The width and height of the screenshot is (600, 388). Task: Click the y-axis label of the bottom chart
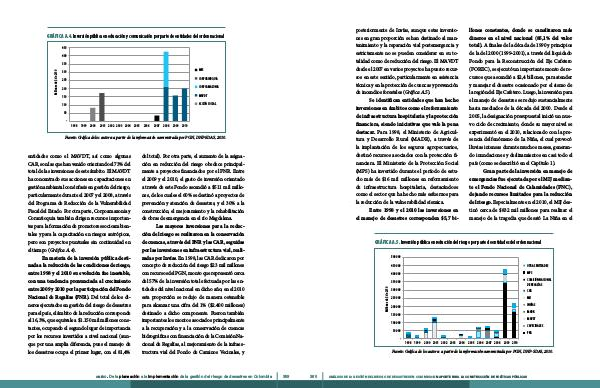tap(386, 299)
